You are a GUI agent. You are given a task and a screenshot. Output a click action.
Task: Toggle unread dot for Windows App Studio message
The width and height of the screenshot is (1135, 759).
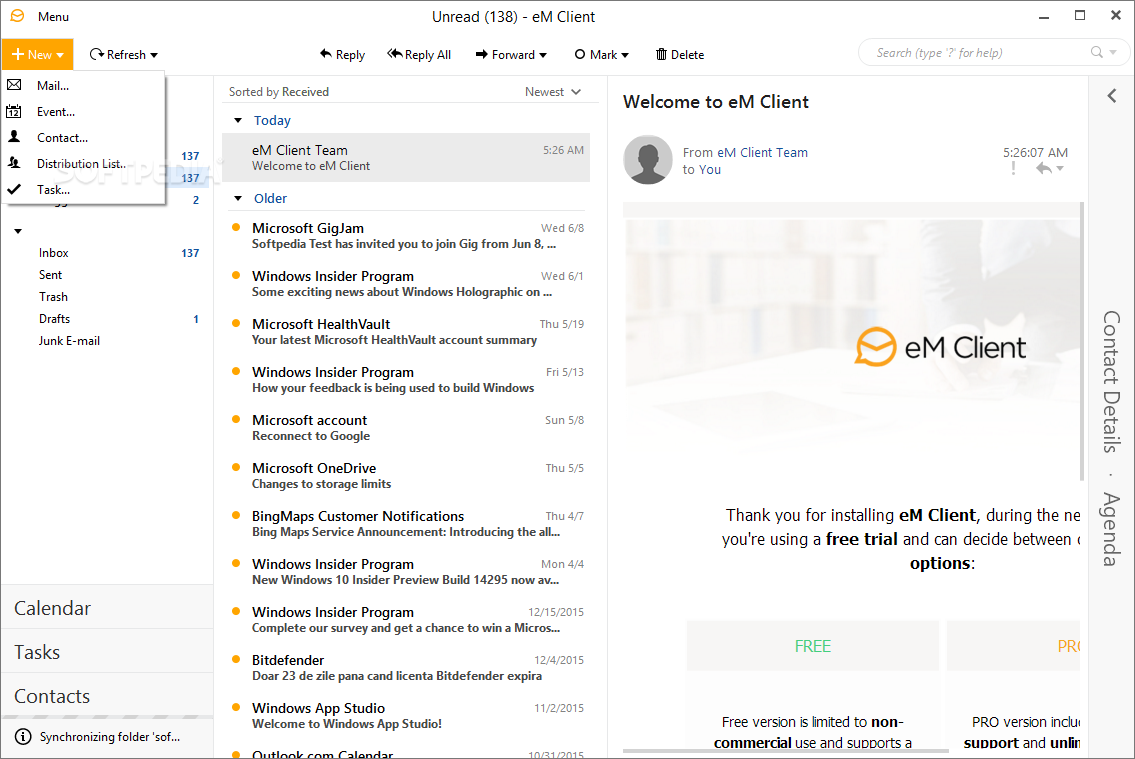pyautogui.click(x=236, y=707)
